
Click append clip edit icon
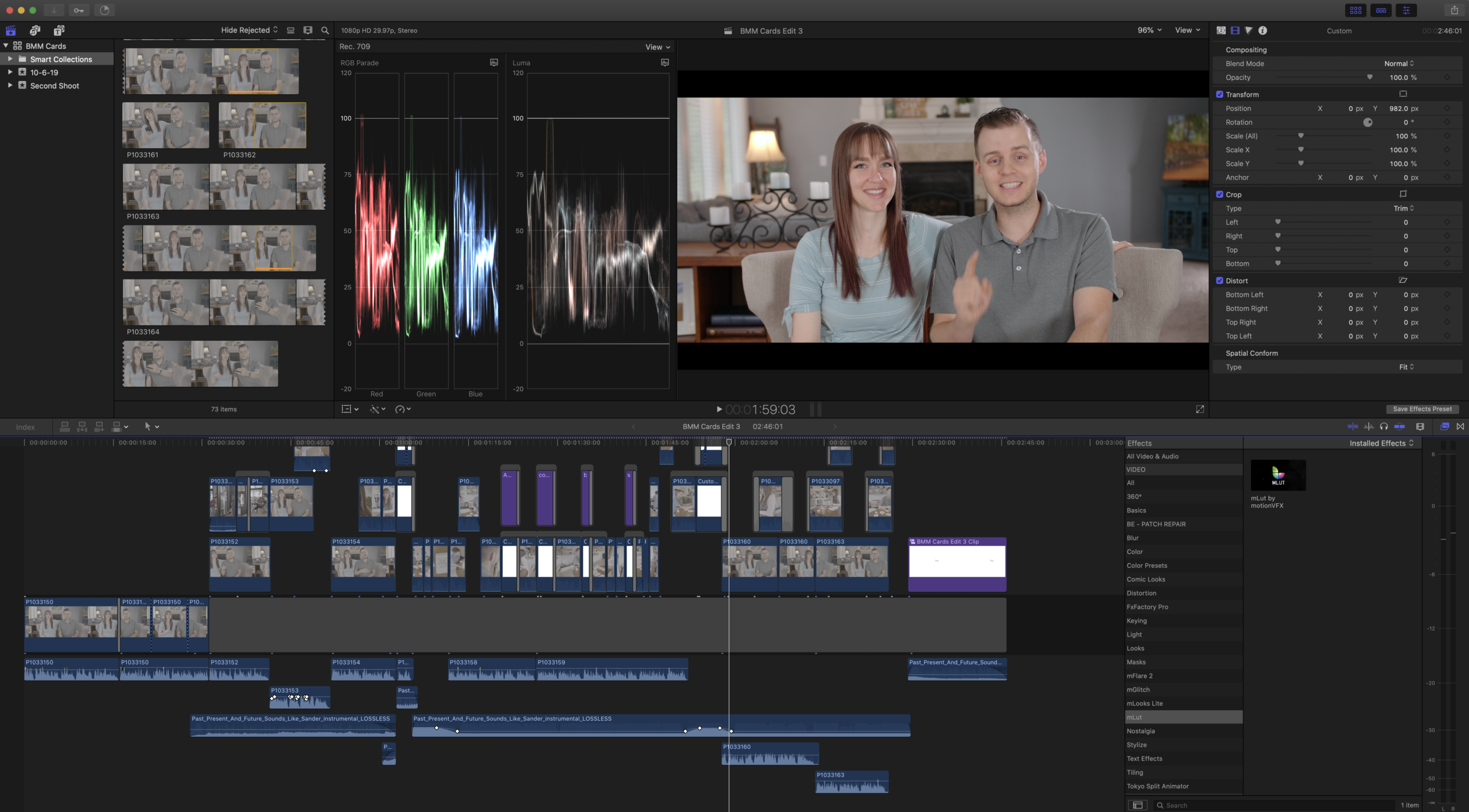pyautogui.click(x=99, y=426)
